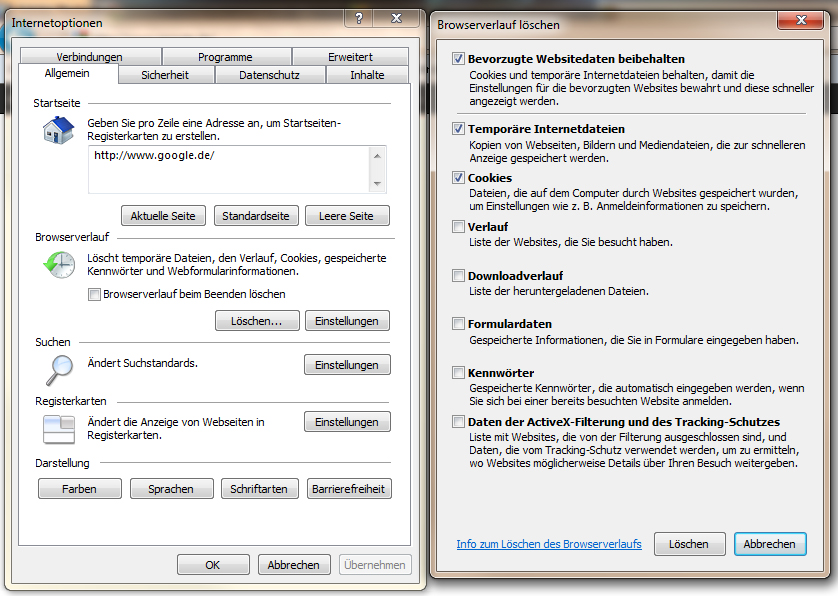Toggle the Cookies checkbox

click(x=459, y=178)
